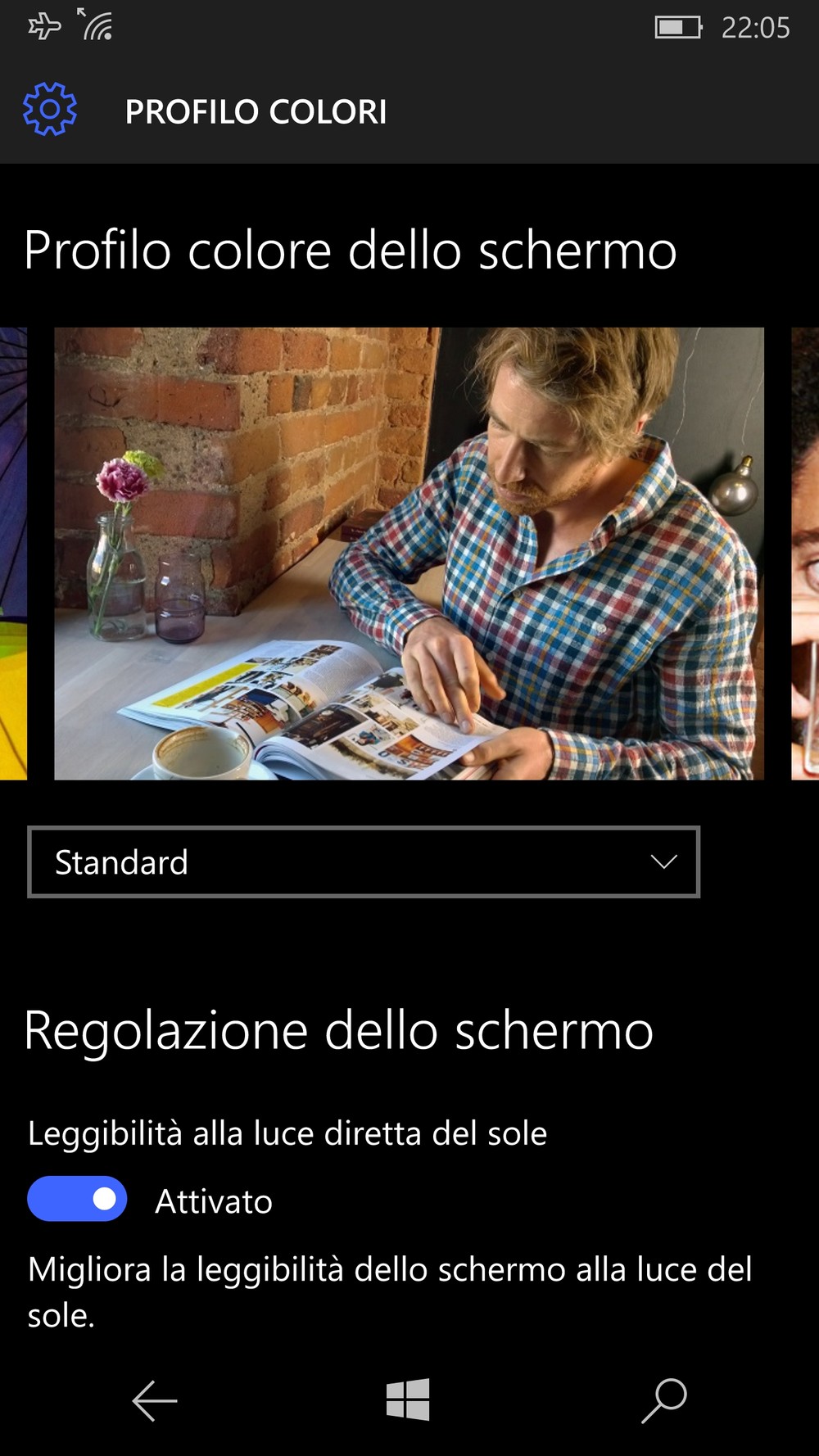
Task: Tap Leggibilità alla luce diretta del sole label
Action: pyautogui.click(x=287, y=1133)
